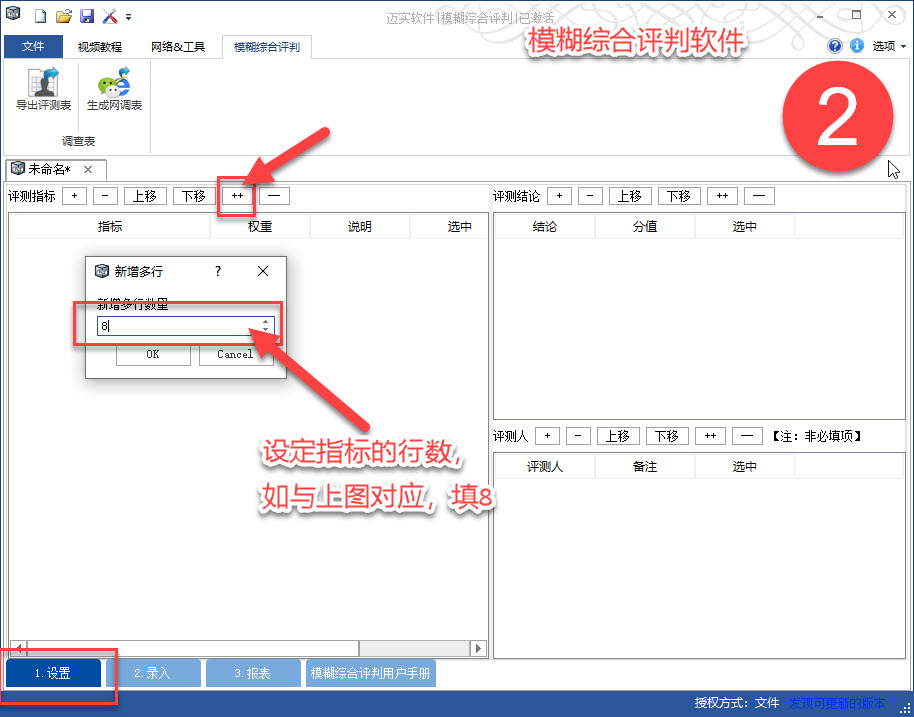The width and height of the screenshot is (914, 717).
Task: Switch to the 2.录入 step tab
Action: (x=152, y=673)
